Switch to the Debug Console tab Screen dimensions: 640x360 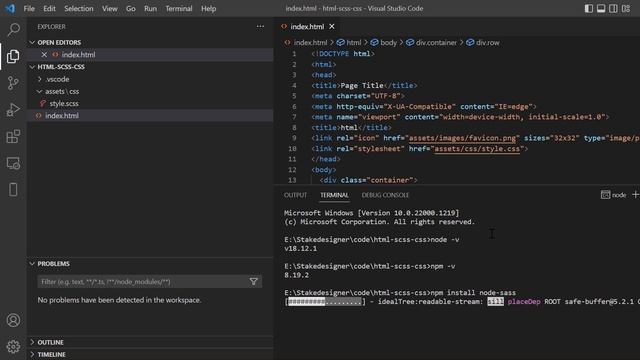(x=385, y=195)
